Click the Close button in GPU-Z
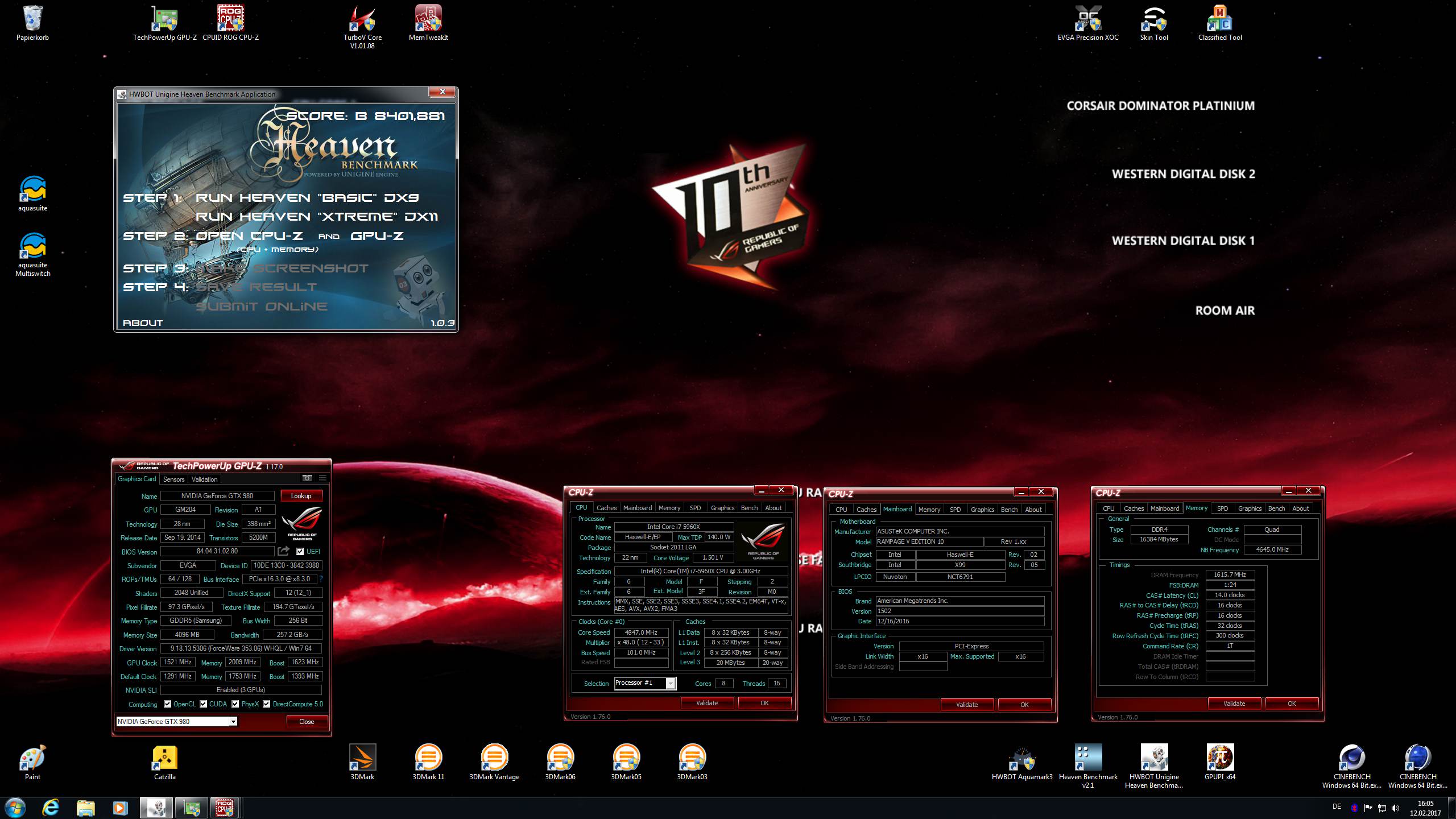Image resolution: width=1456 pixels, height=819 pixels. 307,722
